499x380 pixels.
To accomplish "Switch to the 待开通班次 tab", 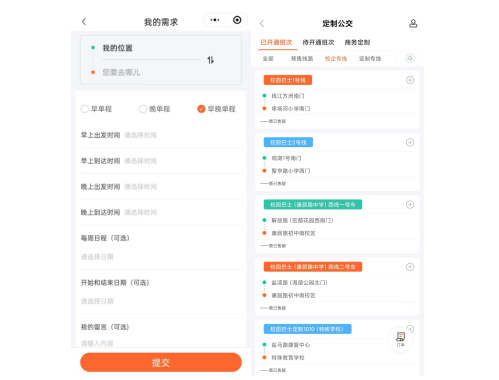I will coord(318,42).
